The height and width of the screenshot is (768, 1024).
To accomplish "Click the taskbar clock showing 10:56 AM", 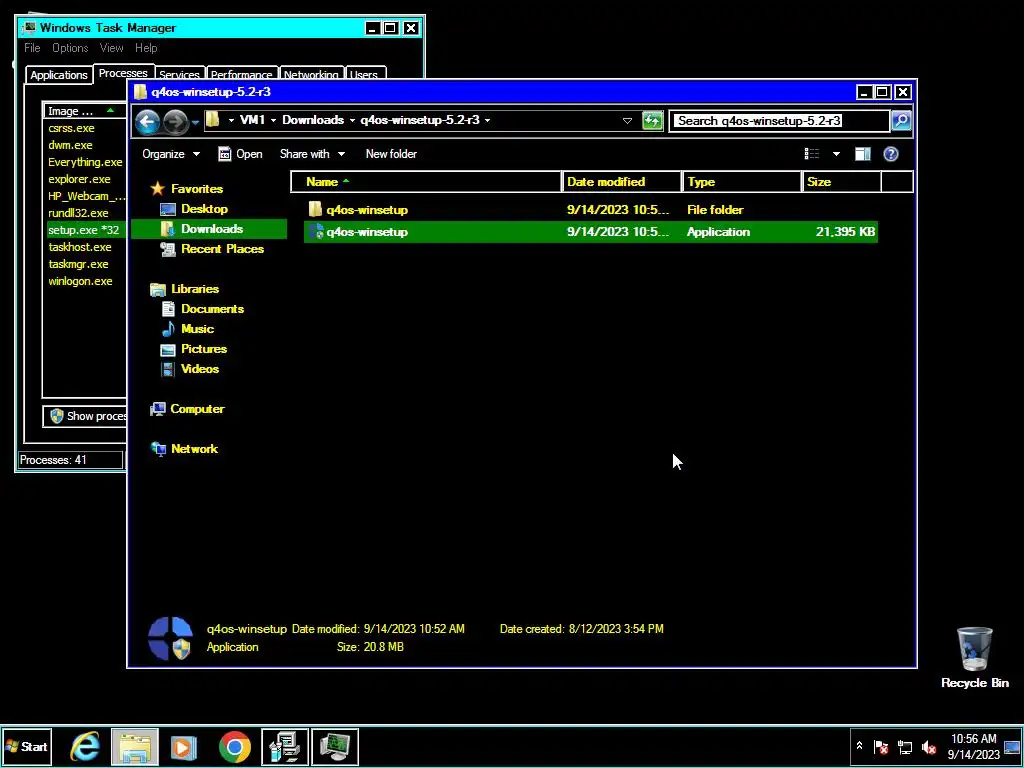I will (x=974, y=746).
